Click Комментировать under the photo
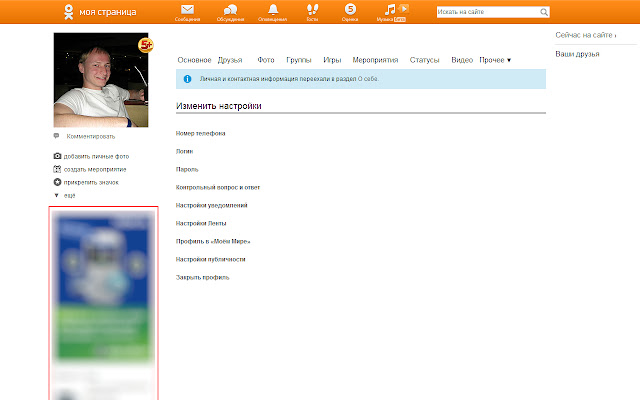 click(91, 136)
